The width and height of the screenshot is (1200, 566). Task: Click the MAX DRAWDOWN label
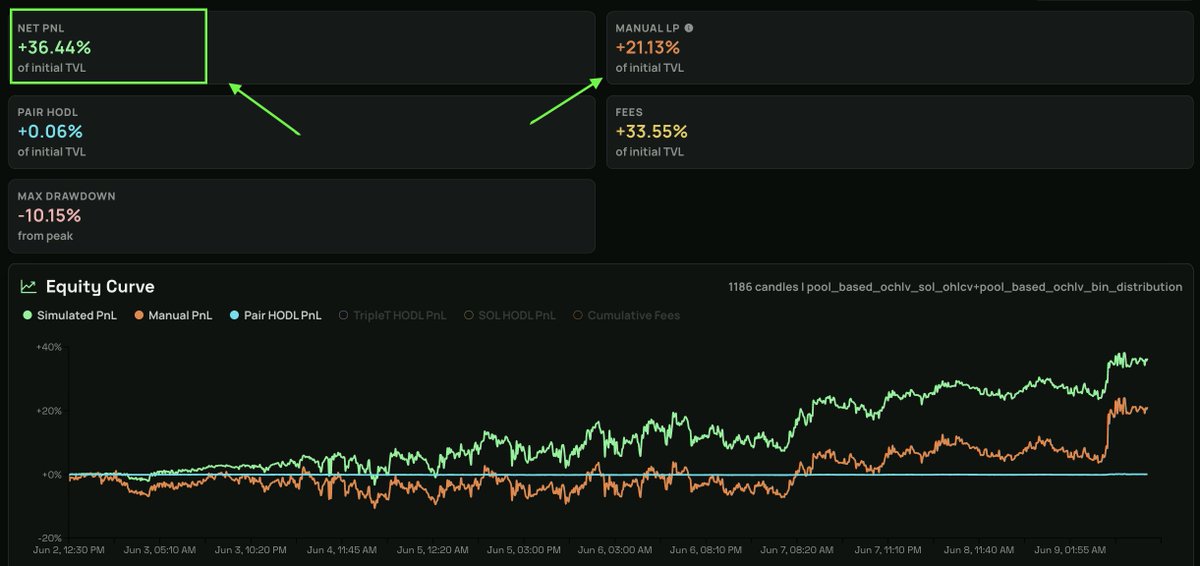click(66, 196)
